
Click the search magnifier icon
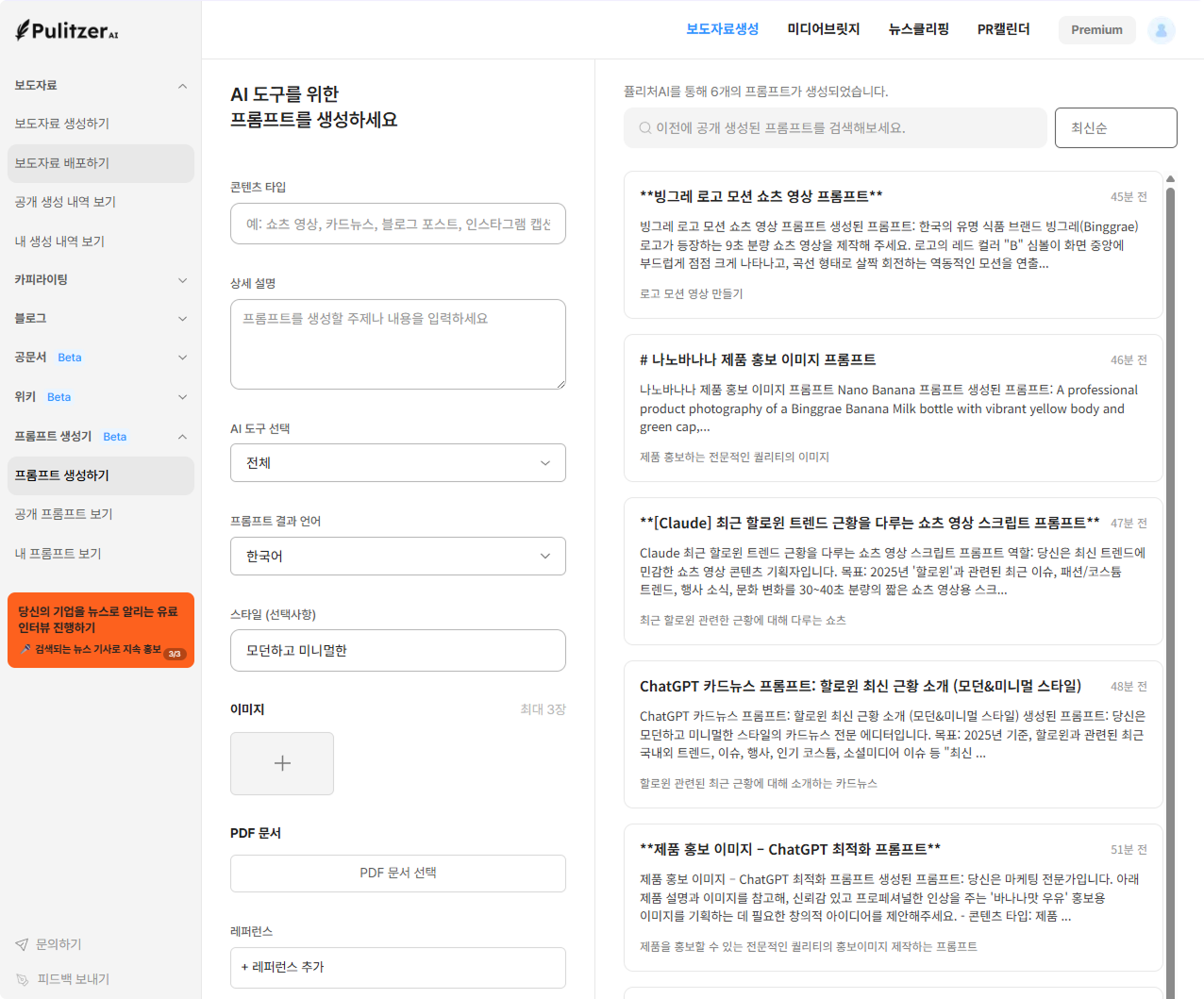coord(645,128)
